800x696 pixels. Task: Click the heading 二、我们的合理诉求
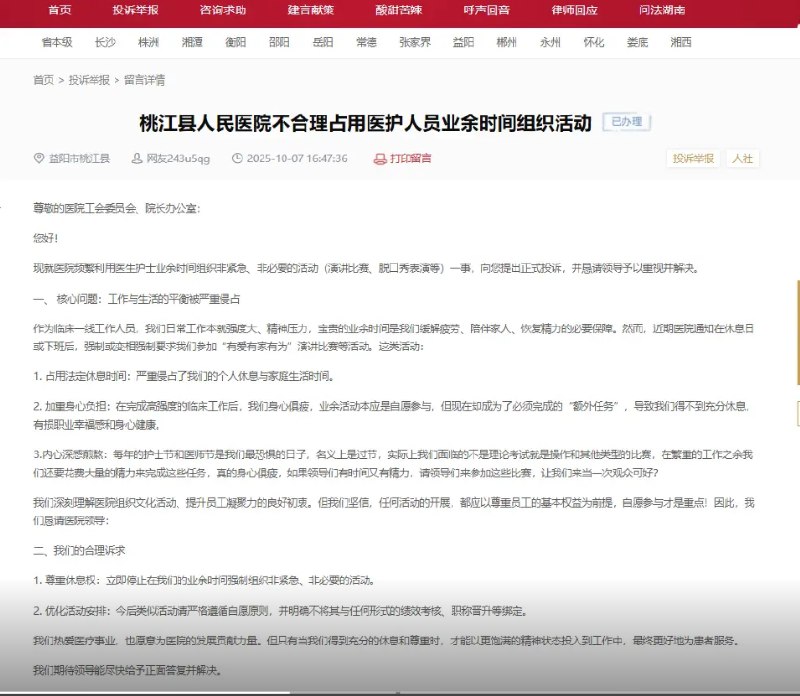79,551
